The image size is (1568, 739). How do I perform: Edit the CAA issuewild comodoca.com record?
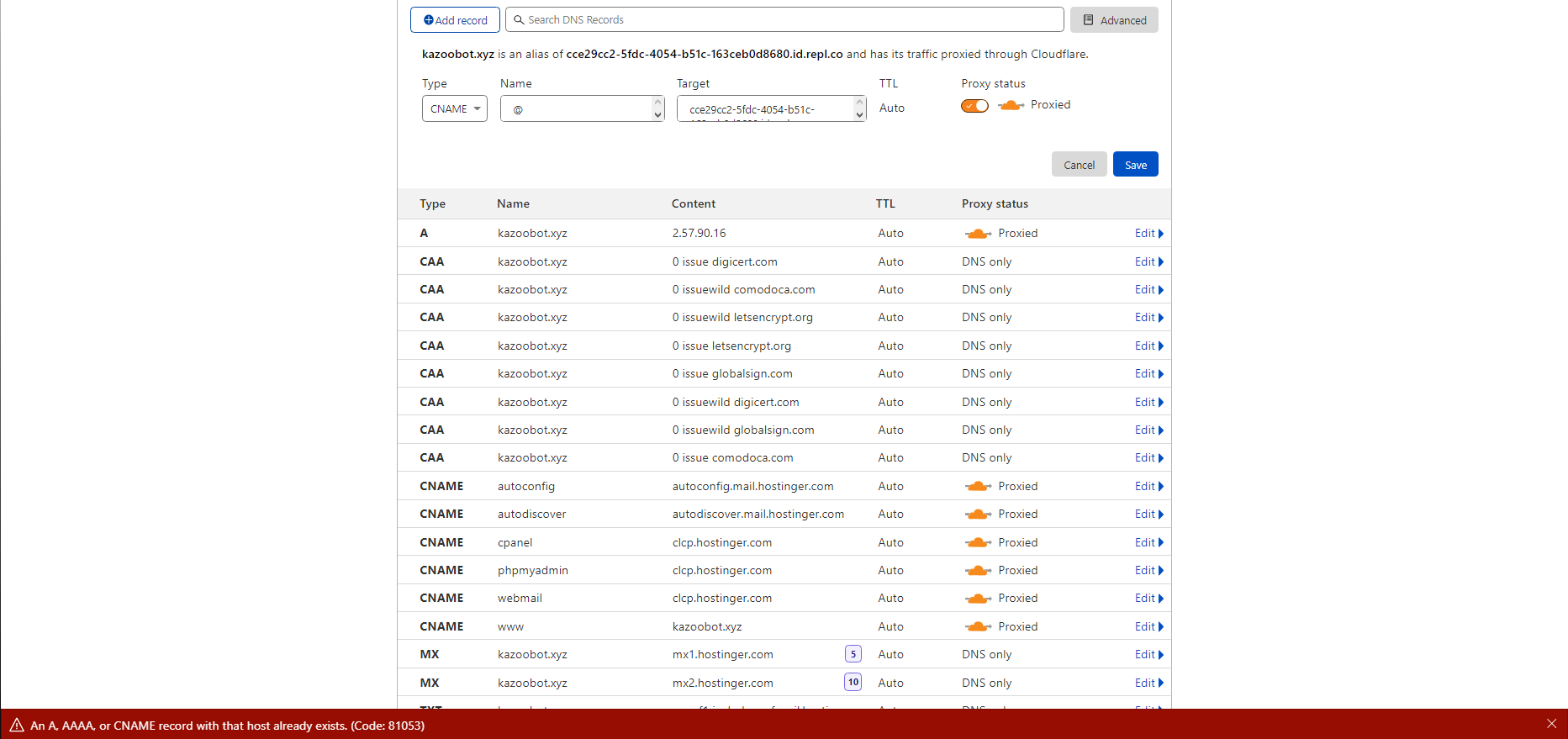point(1148,289)
